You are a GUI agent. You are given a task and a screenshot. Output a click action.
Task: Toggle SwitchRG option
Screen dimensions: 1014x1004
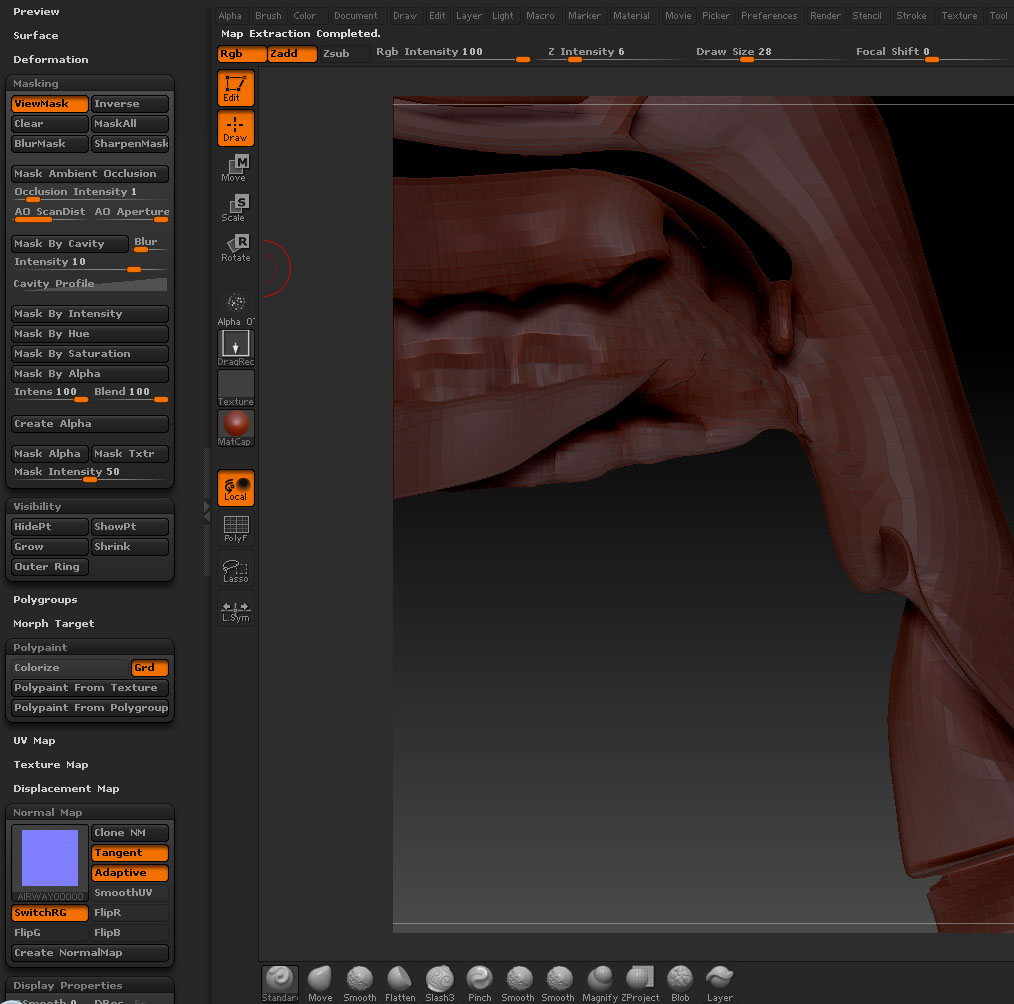pyautogui.click(x=50, y=913)
